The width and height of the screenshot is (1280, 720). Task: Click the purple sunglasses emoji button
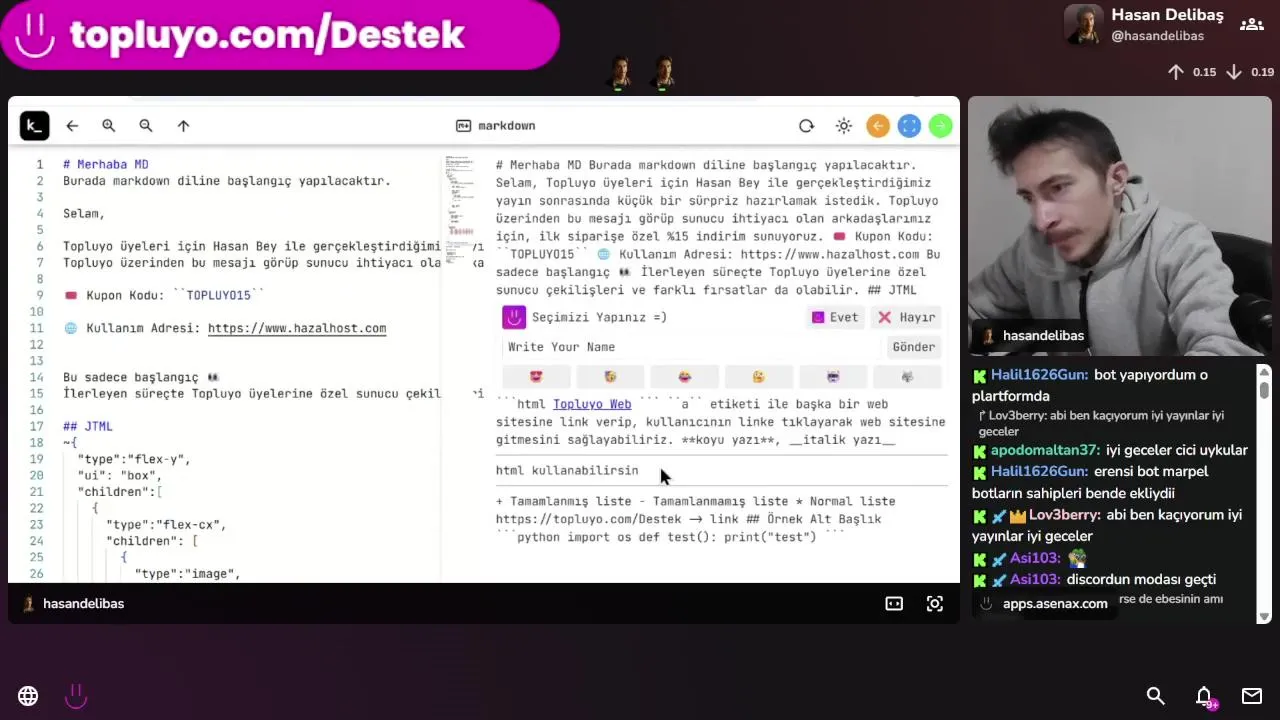pos(833,377)
